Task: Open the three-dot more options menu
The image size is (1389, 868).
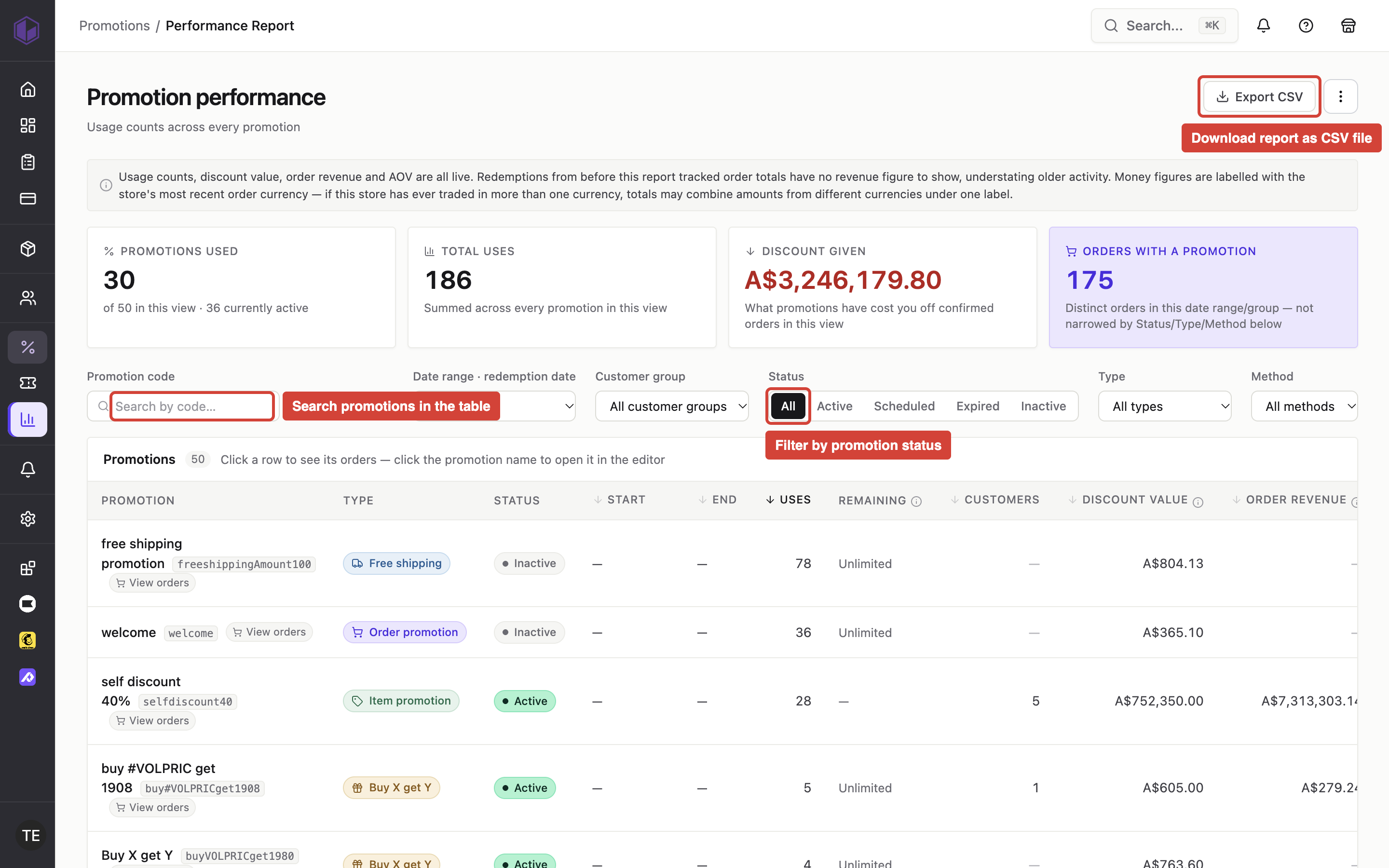Action: [x=1341, y=96]
